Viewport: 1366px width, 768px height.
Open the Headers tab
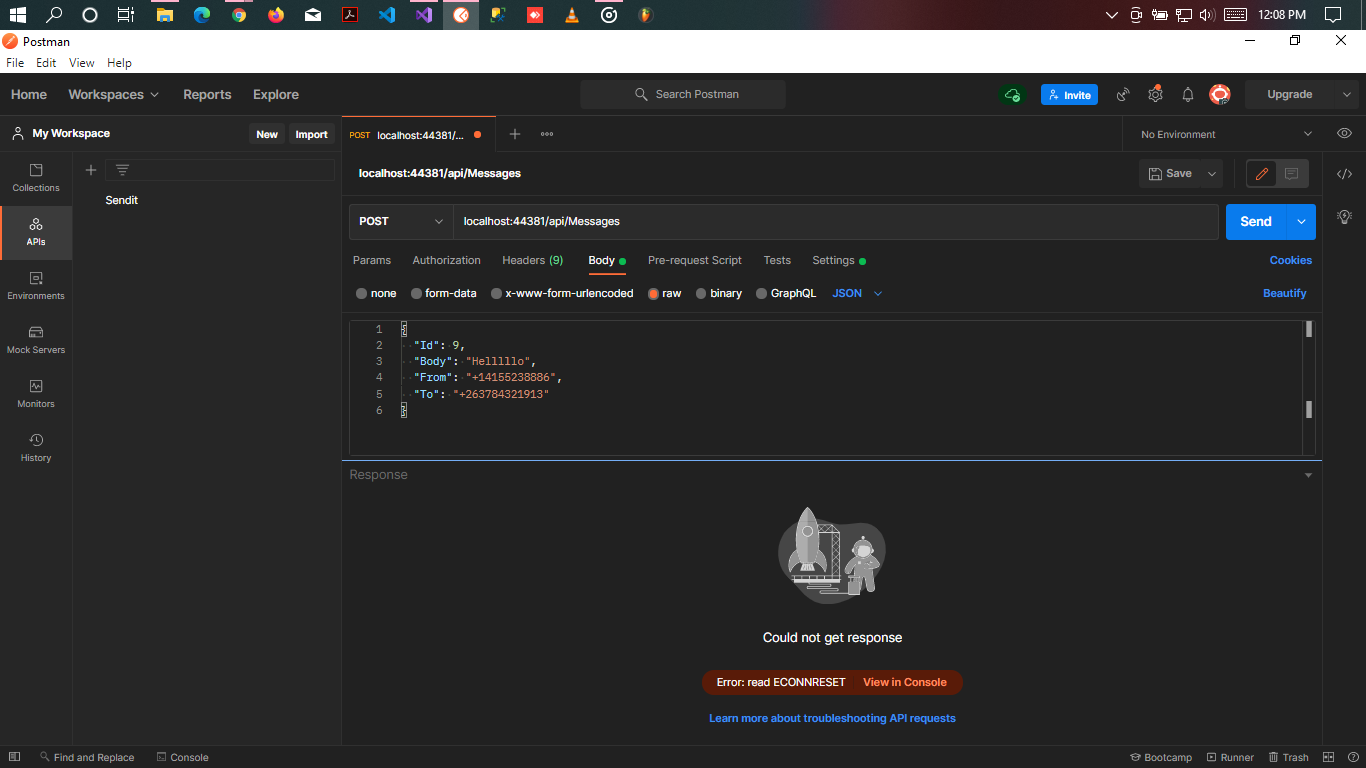pos(532,260)
